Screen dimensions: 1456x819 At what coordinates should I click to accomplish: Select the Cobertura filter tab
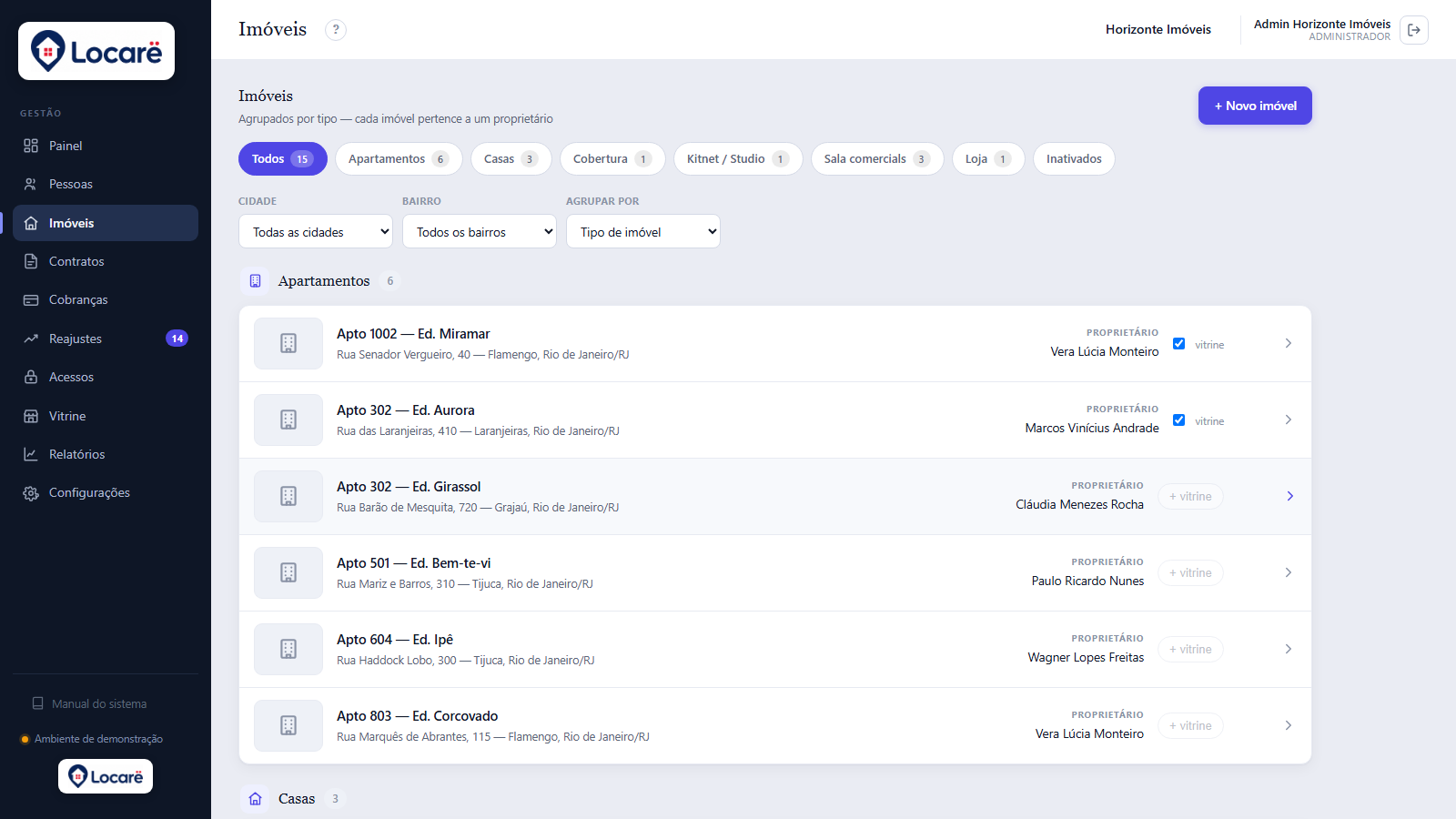(612, 158)
